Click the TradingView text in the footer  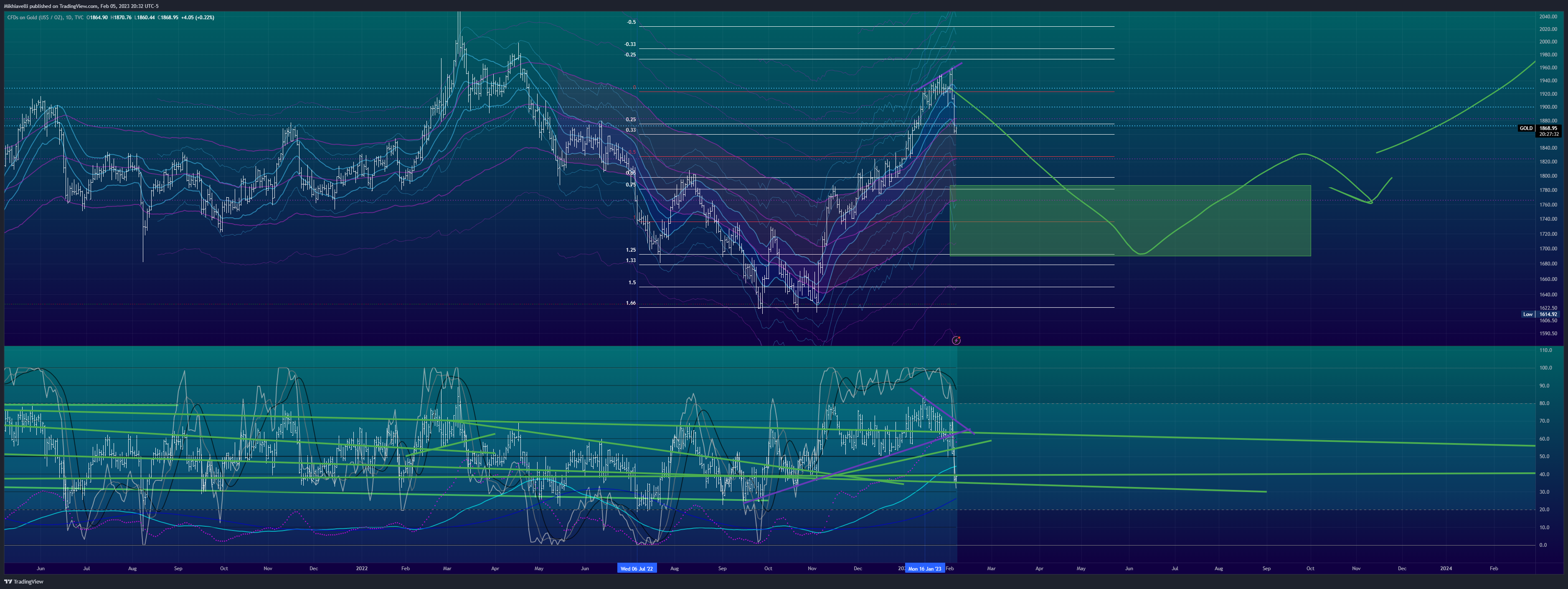click(x=28, y=582)
